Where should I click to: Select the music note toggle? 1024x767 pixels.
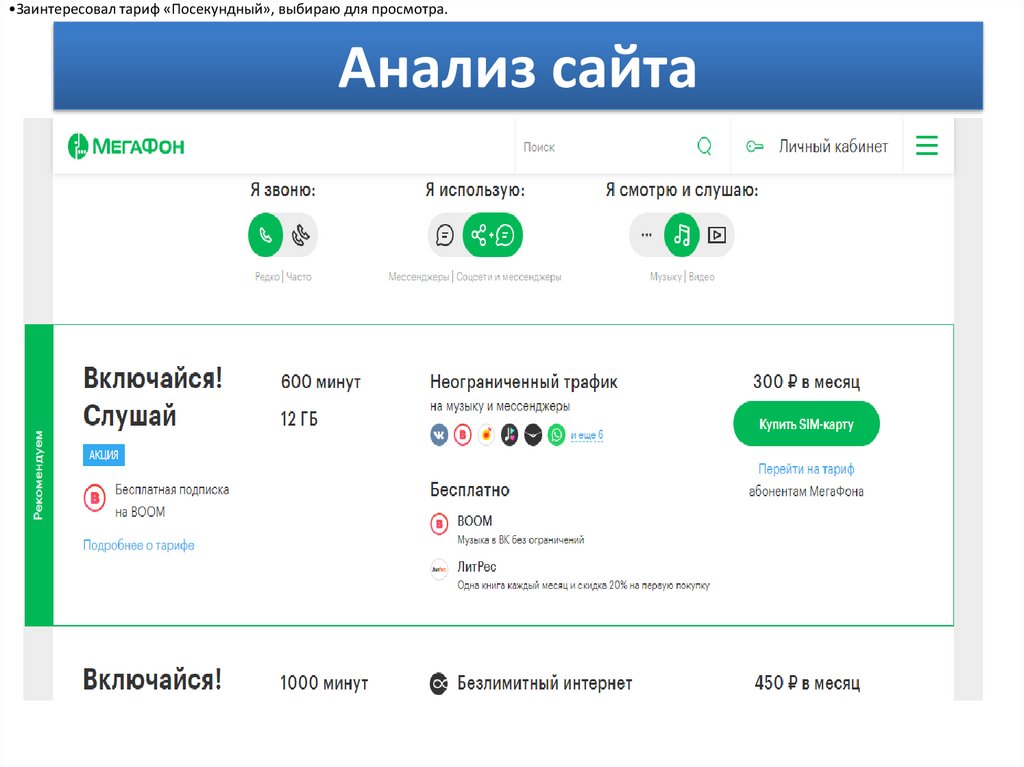(x=682, y=235)
